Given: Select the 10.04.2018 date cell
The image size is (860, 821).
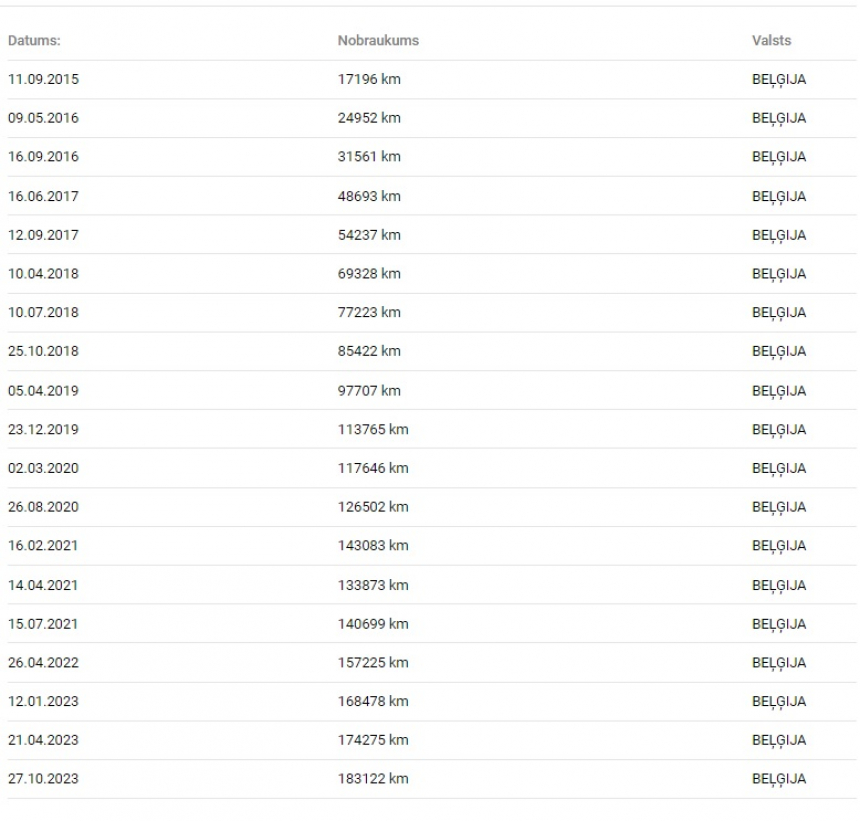Looking at the screenshot, I should tap(43, 273).
